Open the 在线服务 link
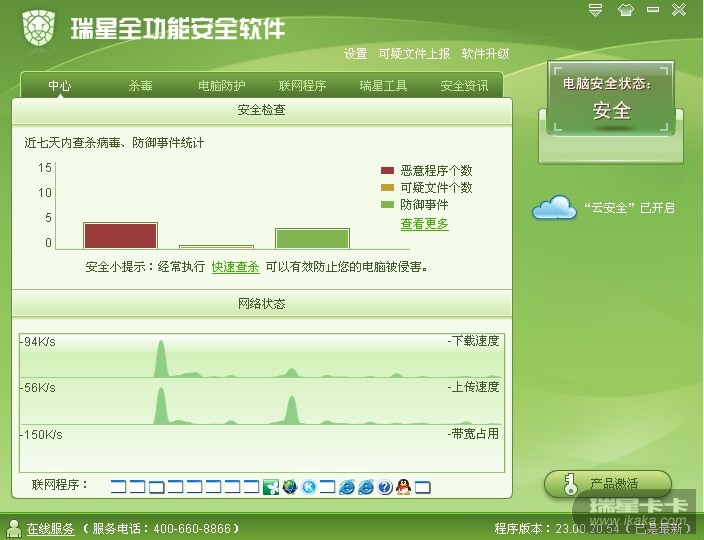The image size is (704, 540). coord(50,529)
